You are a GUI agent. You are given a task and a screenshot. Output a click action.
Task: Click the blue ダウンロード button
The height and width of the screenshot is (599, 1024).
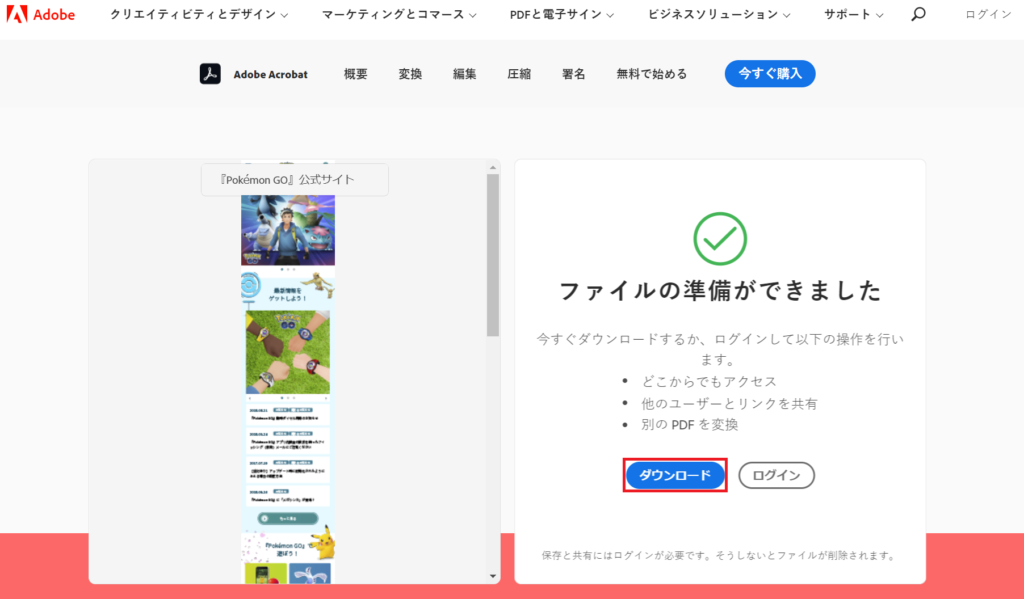[x=675, y=475]
